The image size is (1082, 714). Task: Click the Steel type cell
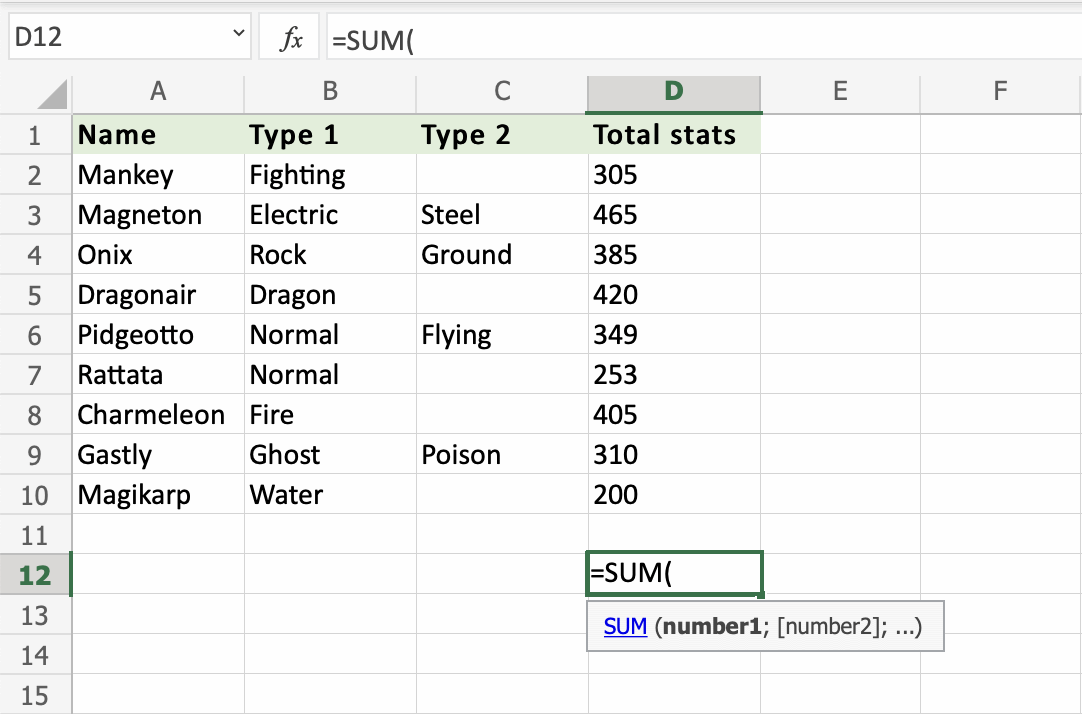pyautogui.click(x=451, y=215)
